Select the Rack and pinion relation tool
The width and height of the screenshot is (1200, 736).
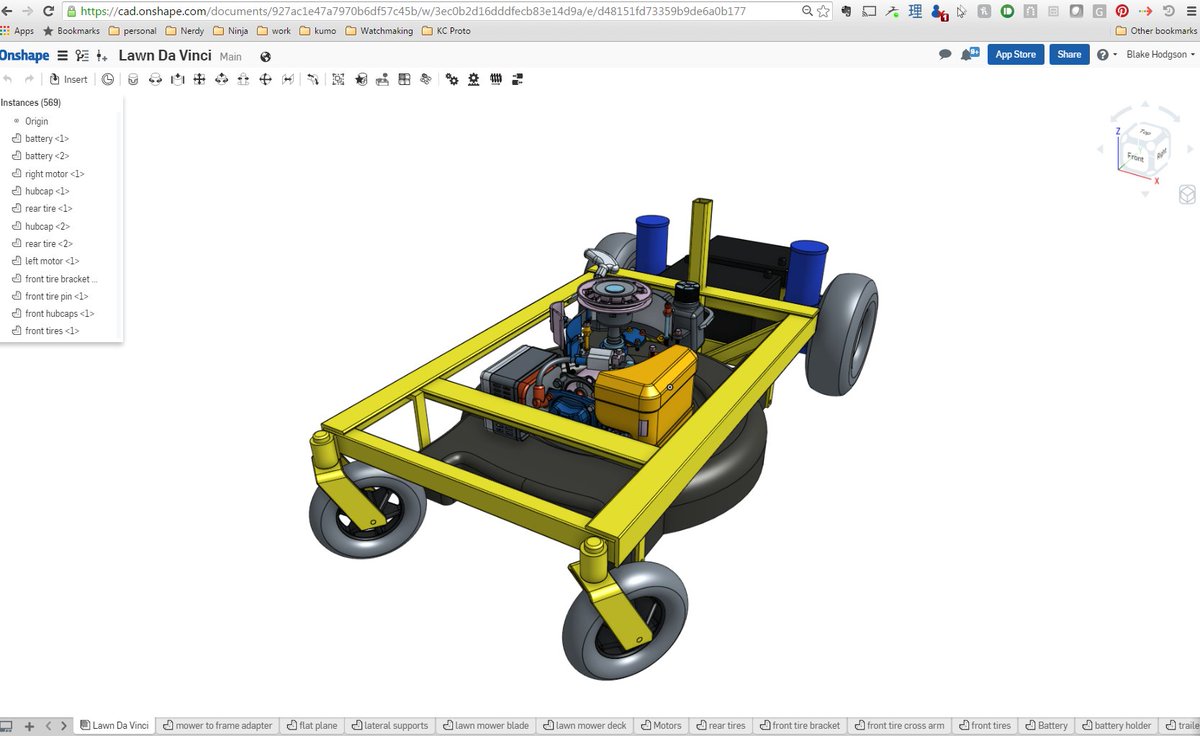[473, 79]
